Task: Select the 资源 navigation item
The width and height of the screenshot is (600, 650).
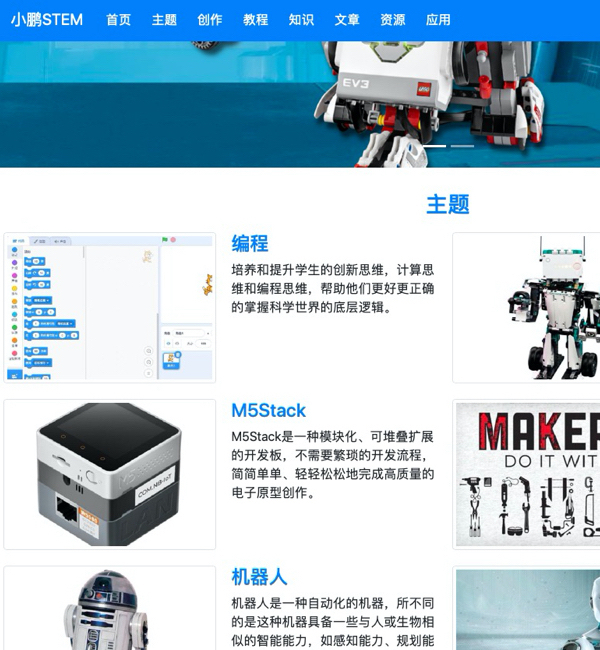Action: [392, 19]
